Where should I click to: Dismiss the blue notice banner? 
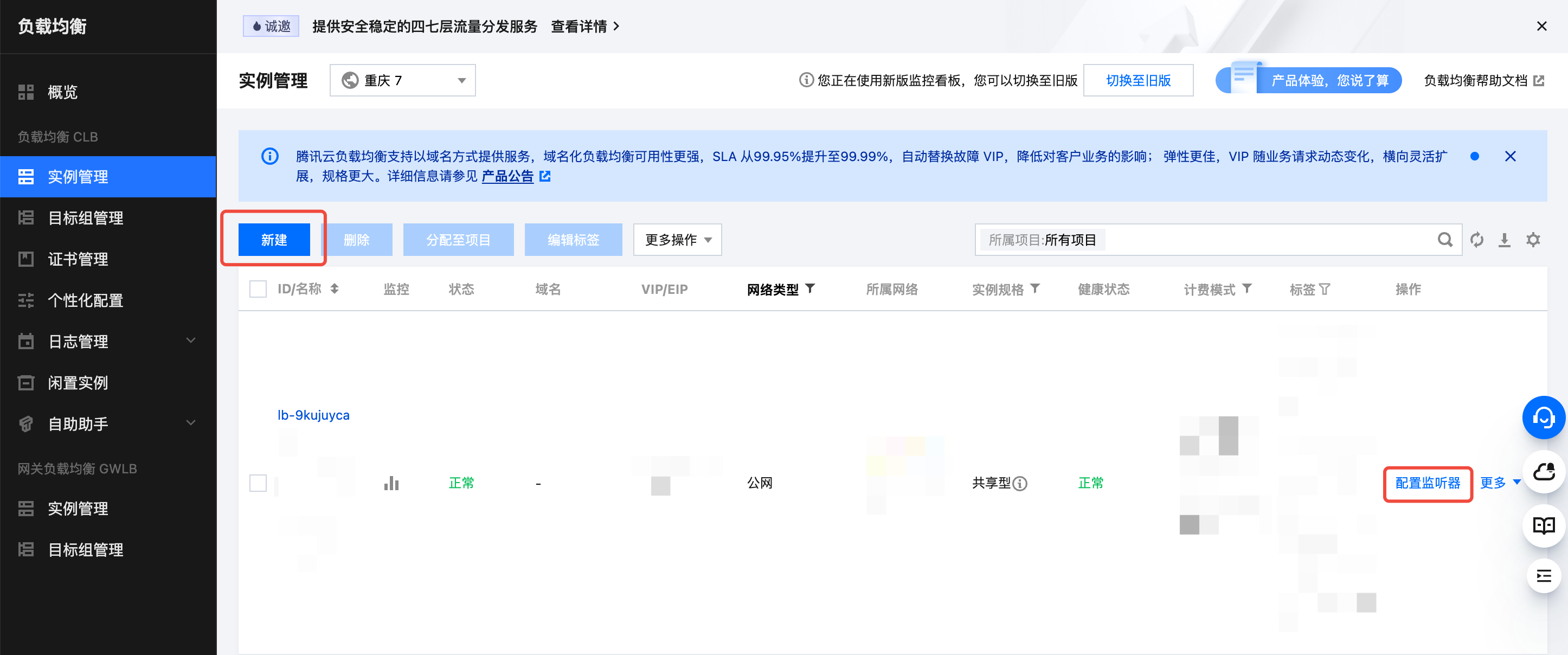[x=1509, y=157]
